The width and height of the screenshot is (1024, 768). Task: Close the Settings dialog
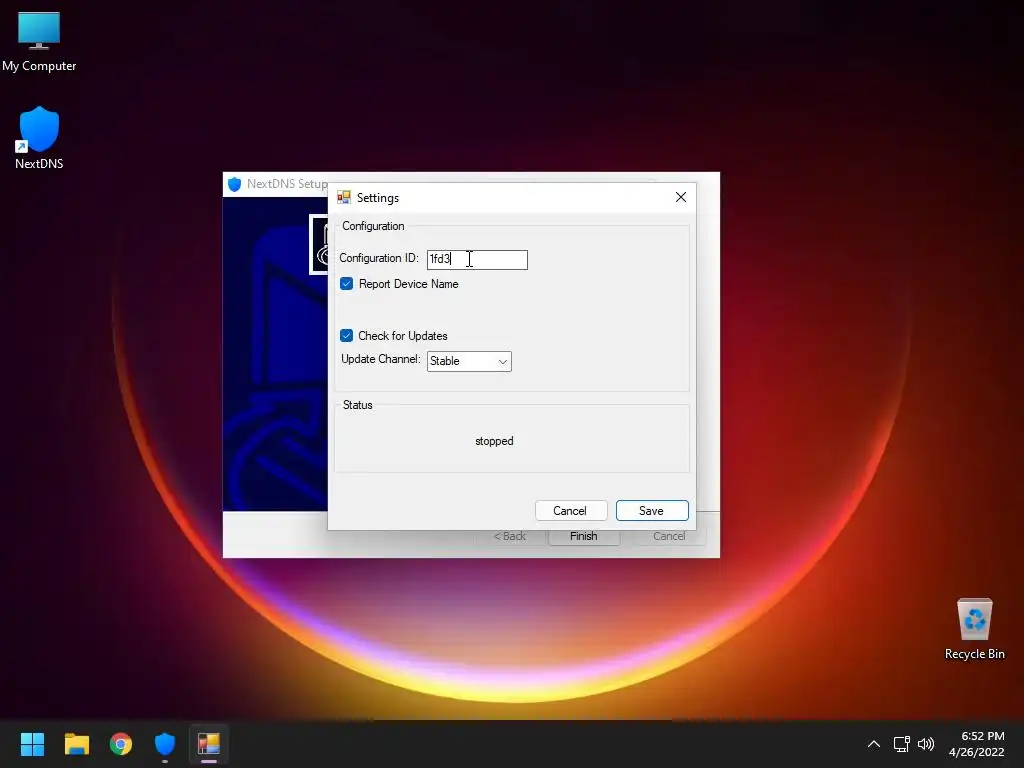(x=680, y=197)
